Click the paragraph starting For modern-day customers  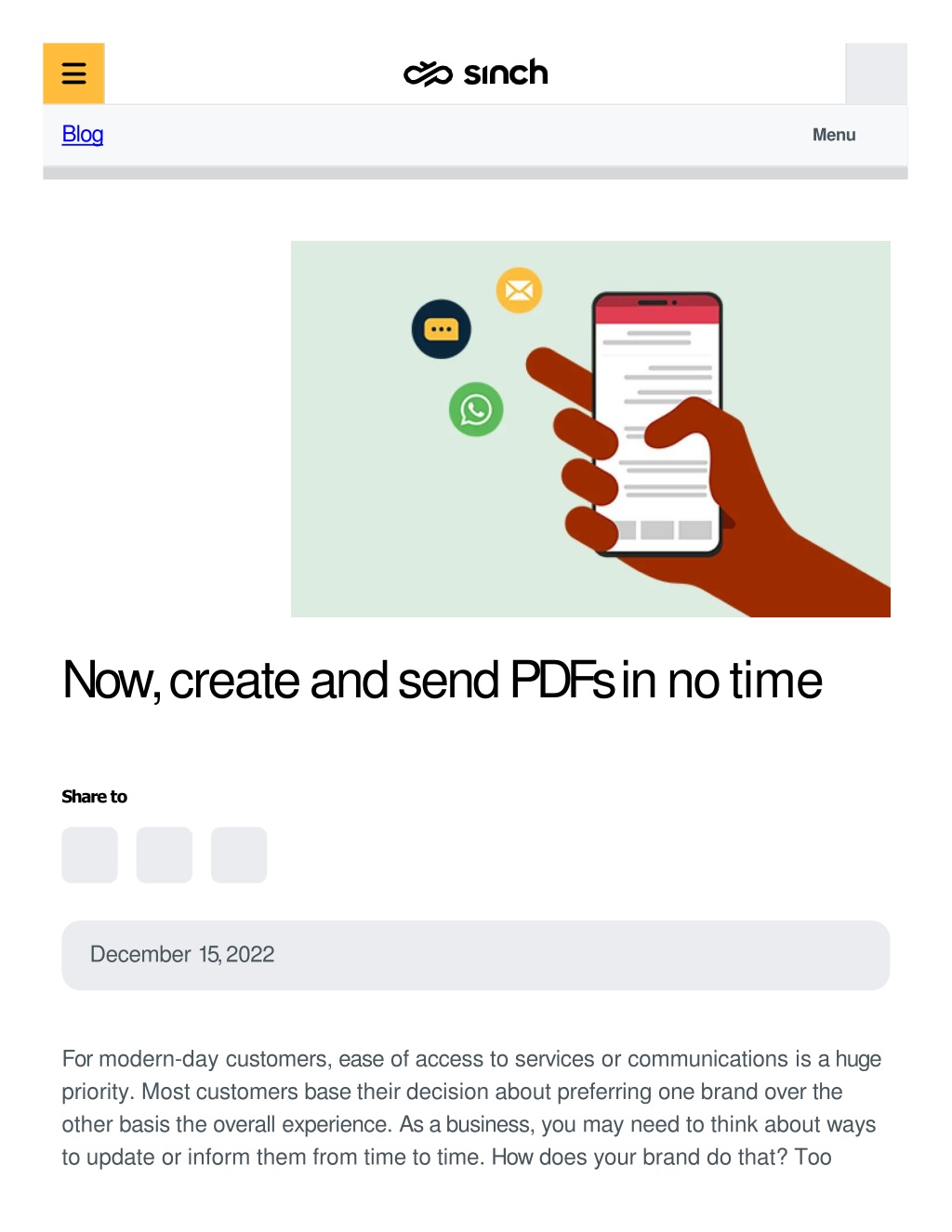472,1107
